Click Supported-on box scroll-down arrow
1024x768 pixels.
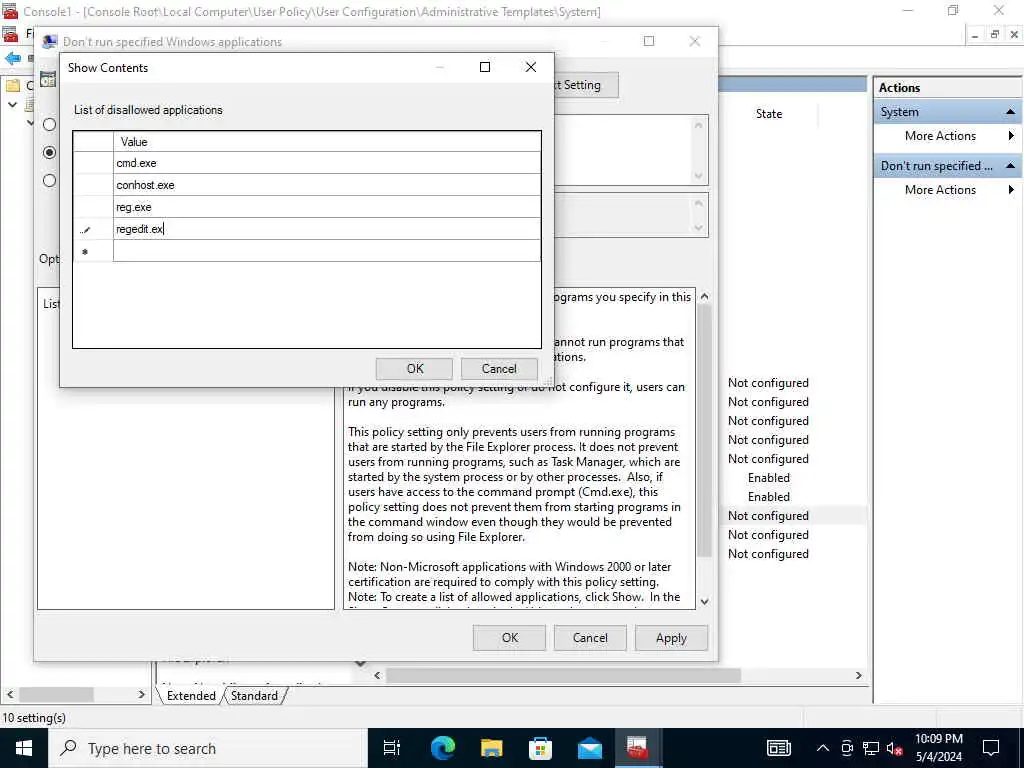(x=698, y=228)
